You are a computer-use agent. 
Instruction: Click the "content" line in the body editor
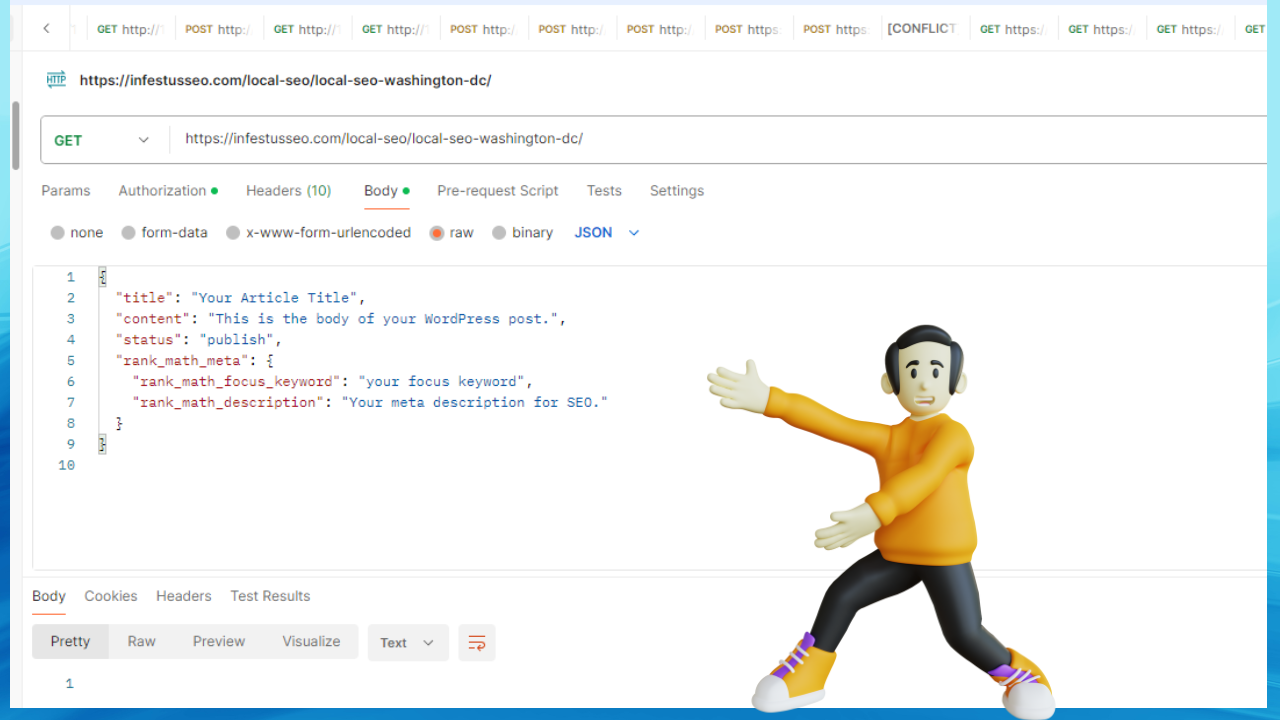click(341, 319)
